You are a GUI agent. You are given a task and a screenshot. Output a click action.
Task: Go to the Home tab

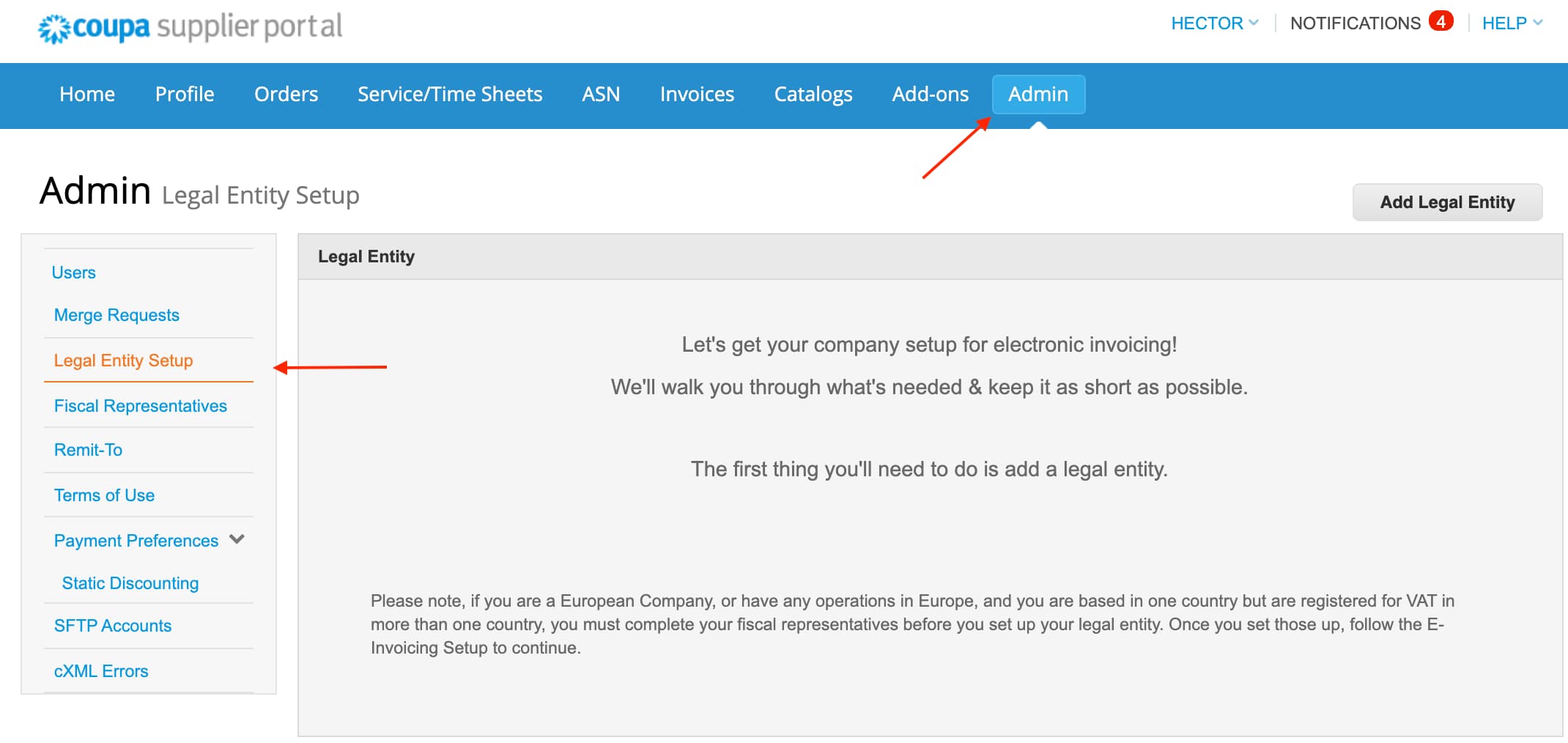coord(87,95)
